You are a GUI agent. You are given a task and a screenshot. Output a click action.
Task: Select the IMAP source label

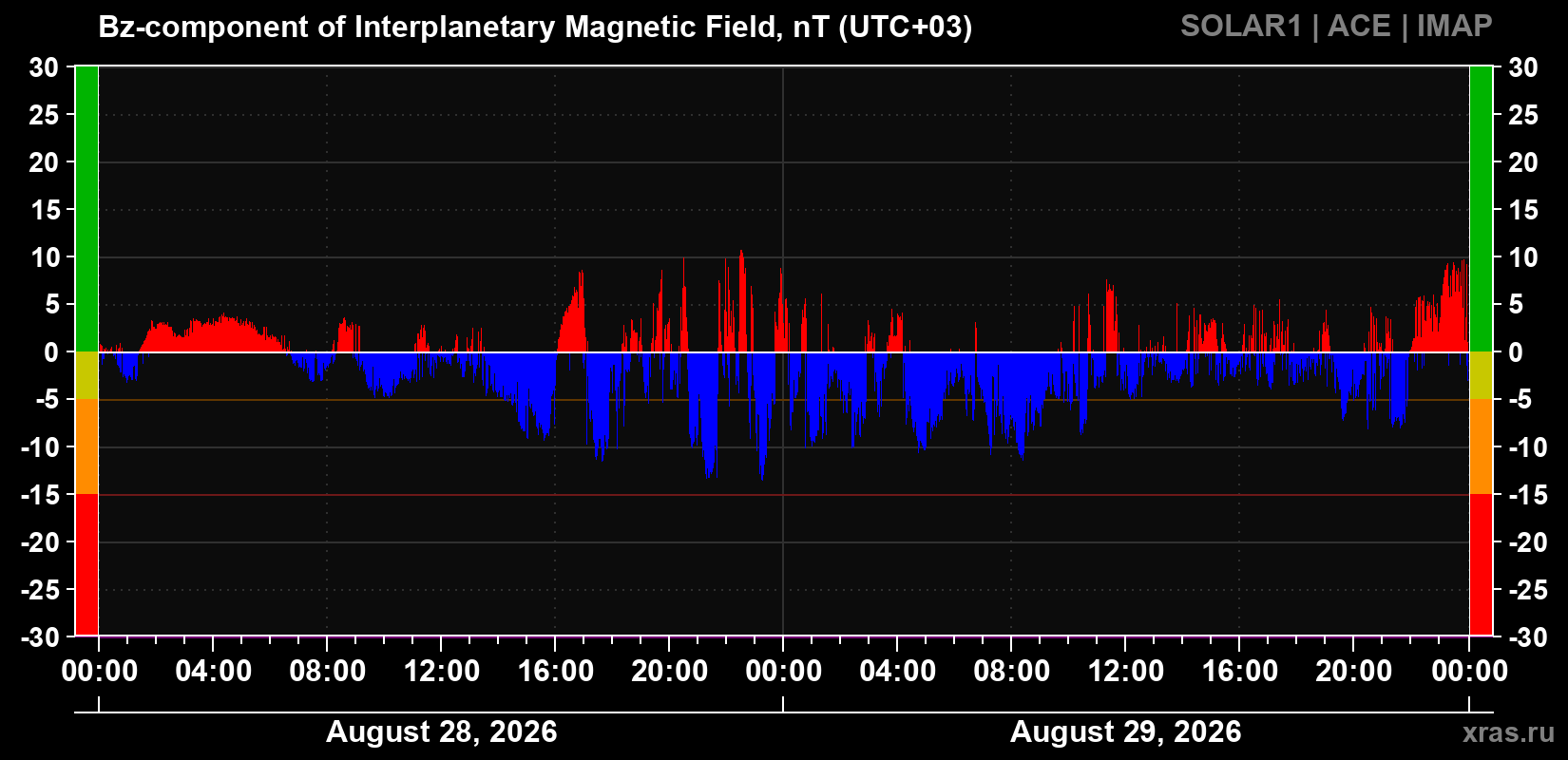1455,27
